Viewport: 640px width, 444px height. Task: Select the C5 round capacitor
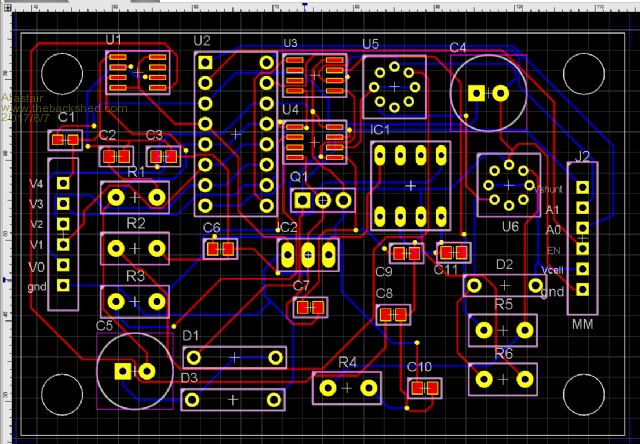coord(134,370)
